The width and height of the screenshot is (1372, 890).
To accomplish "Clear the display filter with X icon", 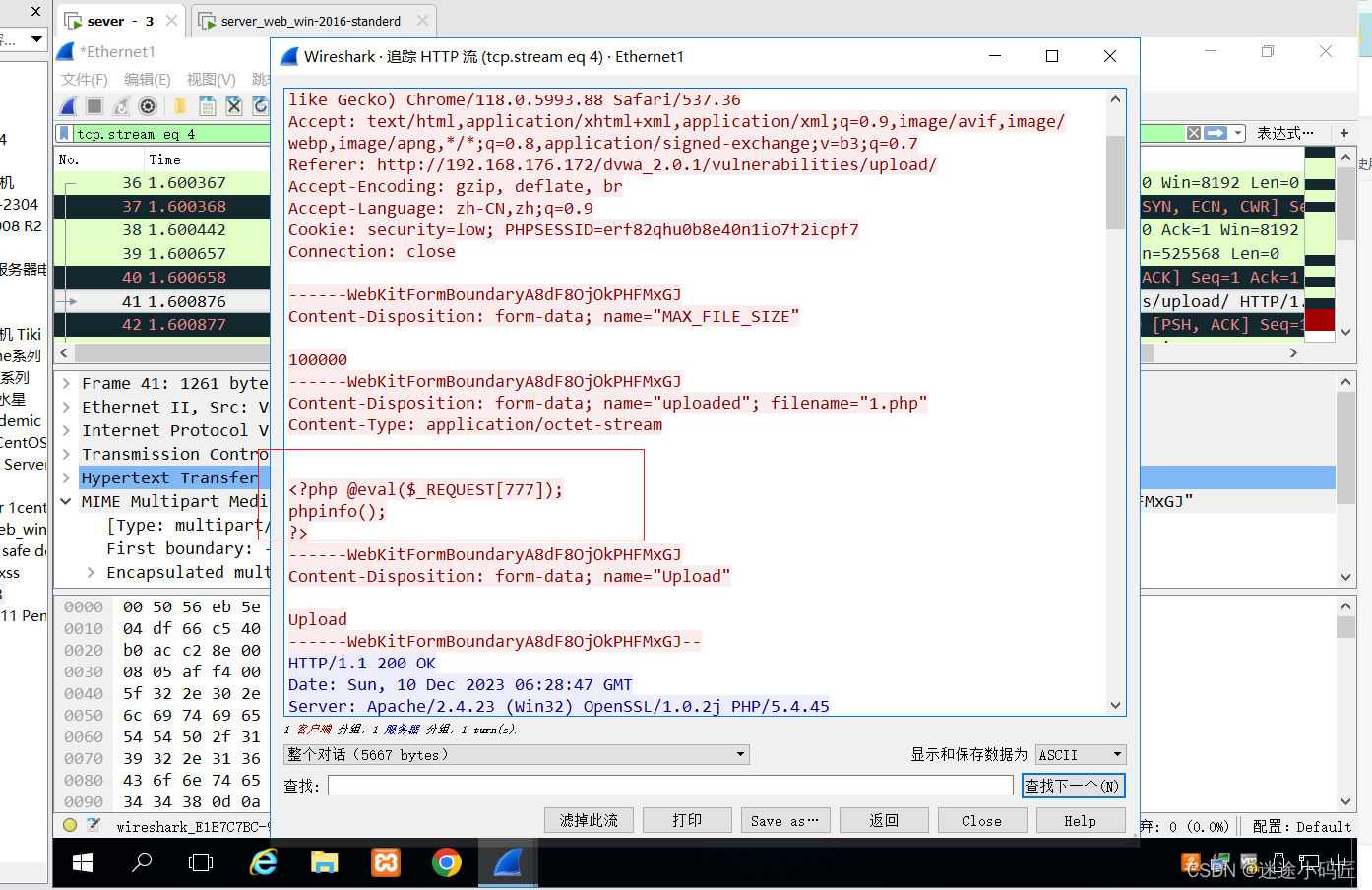I will pos(1193,133).
